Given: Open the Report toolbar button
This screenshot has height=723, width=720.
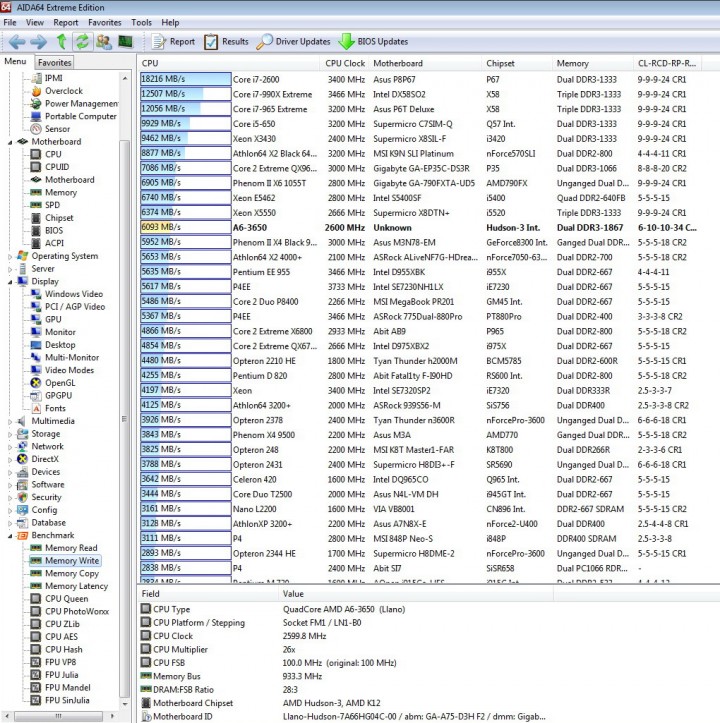Looking at the screenshot, I should tap(173, 41).
